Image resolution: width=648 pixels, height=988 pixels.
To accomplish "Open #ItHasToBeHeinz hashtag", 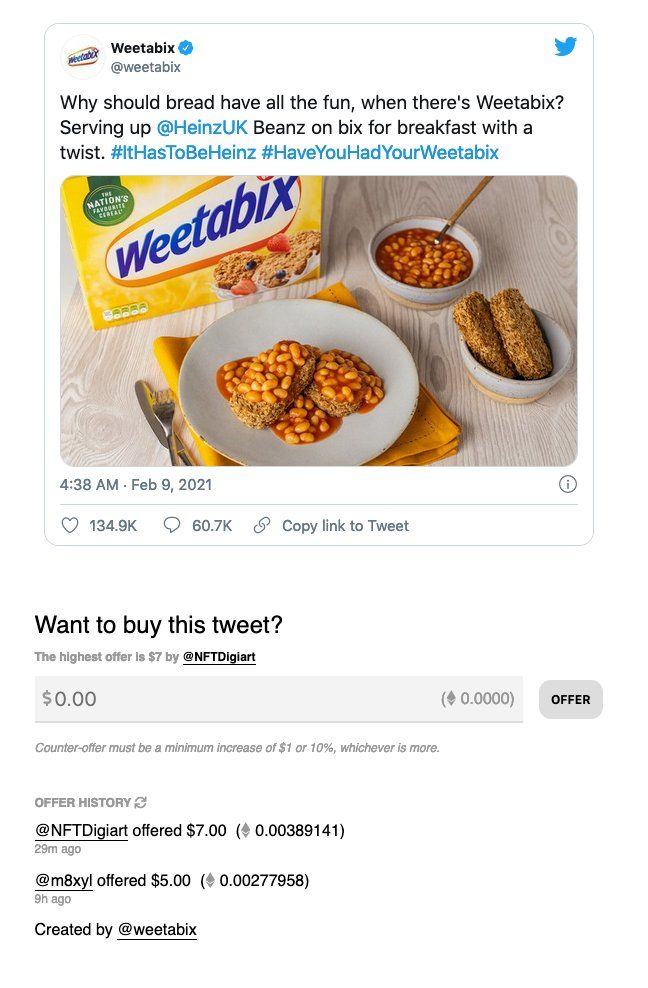I will [x=183, y=152].
